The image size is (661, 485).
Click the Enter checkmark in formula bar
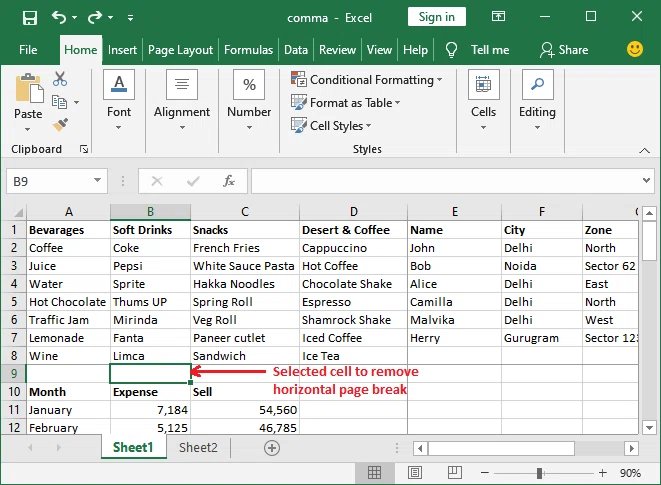[x=193, y=181]
